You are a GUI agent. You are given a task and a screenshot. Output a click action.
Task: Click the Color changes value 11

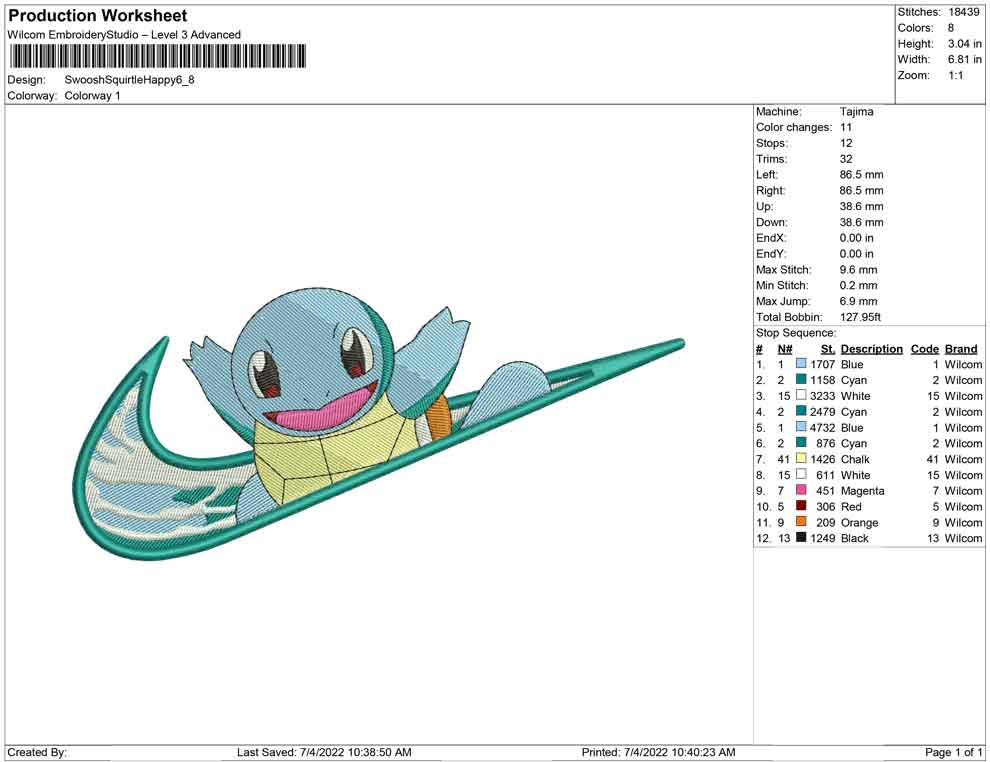coord(846,128)
